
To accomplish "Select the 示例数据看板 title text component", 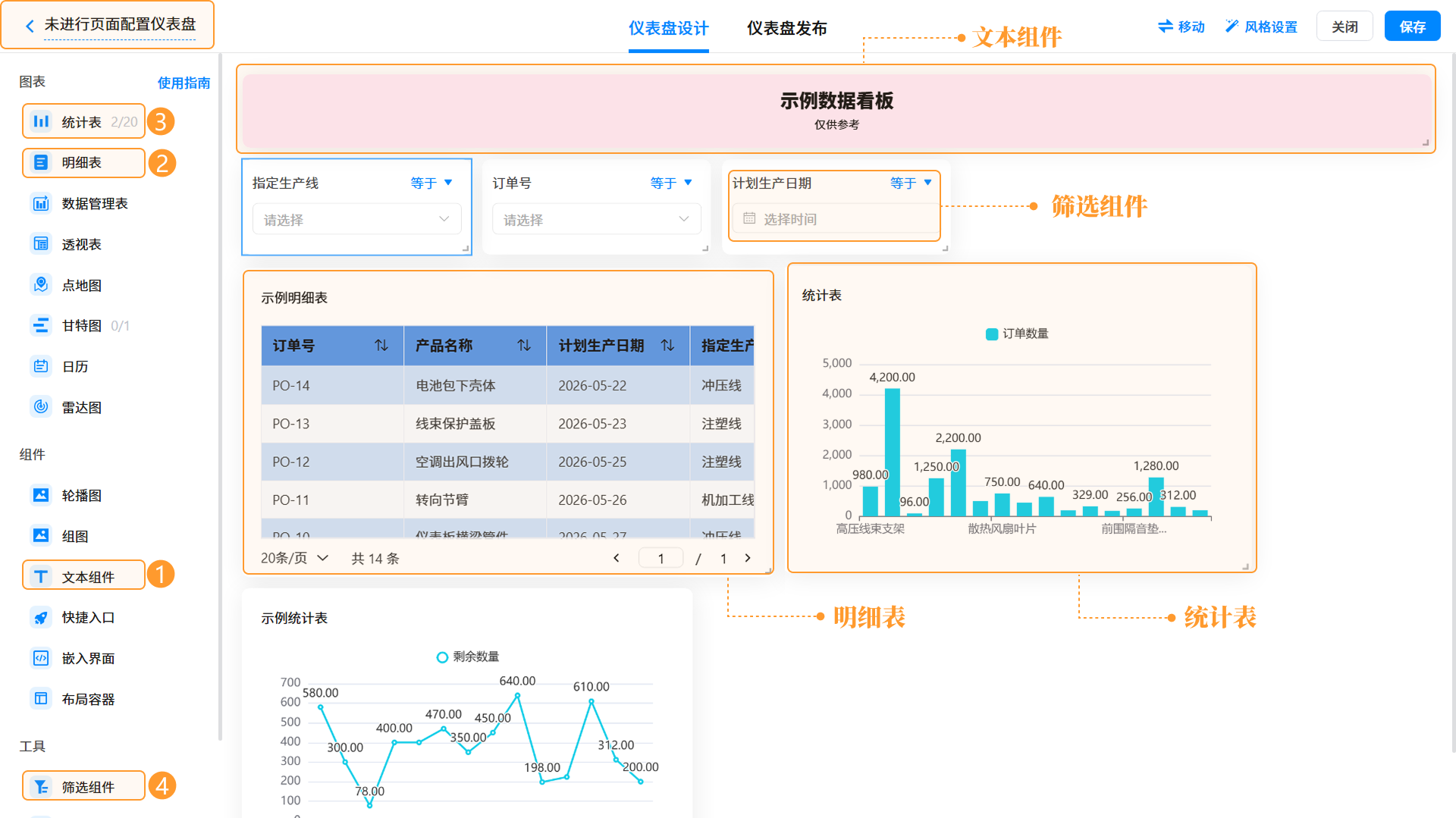I will [836, 110].
